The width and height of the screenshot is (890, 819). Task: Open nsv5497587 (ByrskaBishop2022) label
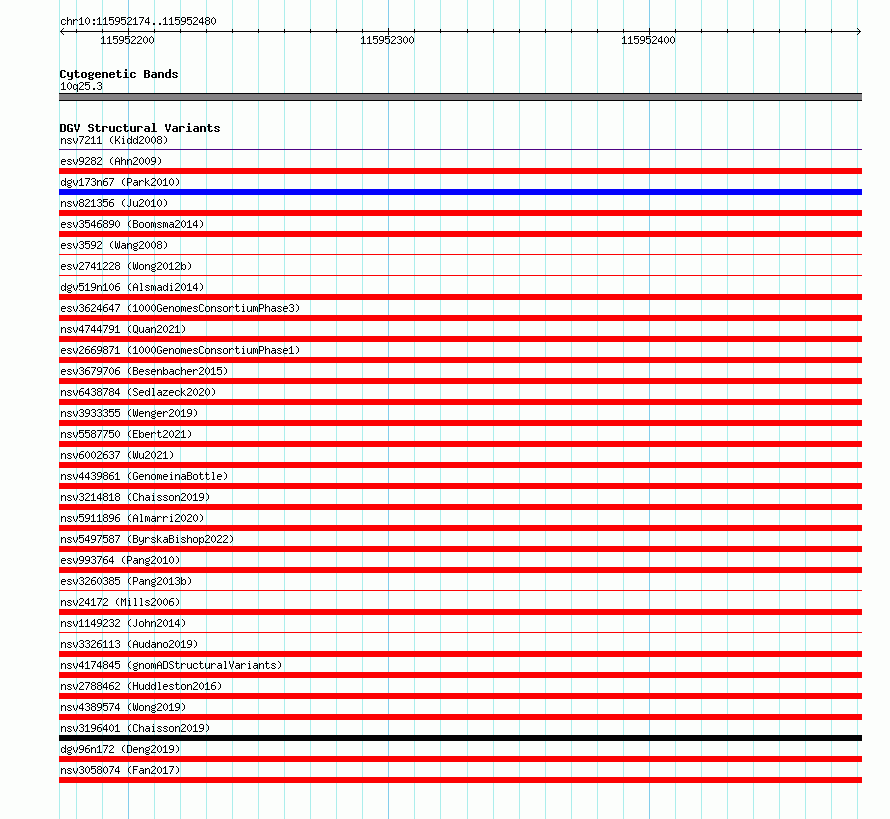coord(147,539)
